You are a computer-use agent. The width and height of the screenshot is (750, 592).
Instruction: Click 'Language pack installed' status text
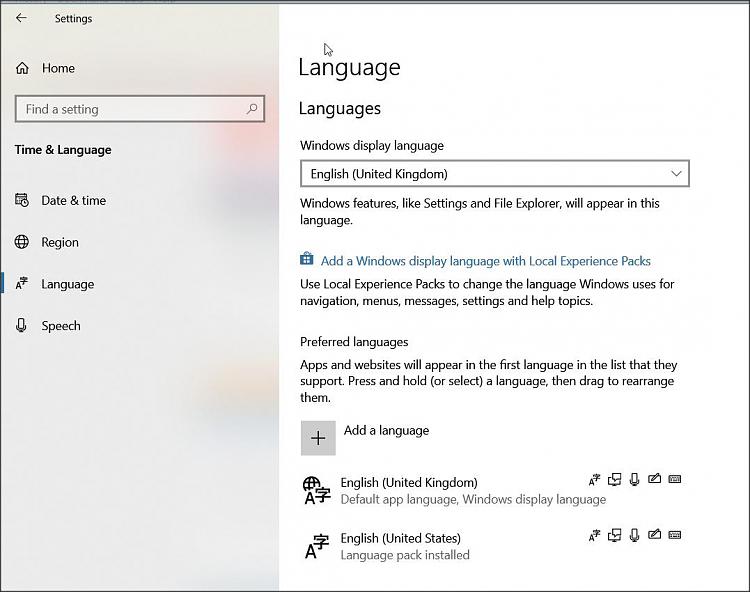point(405,555)
